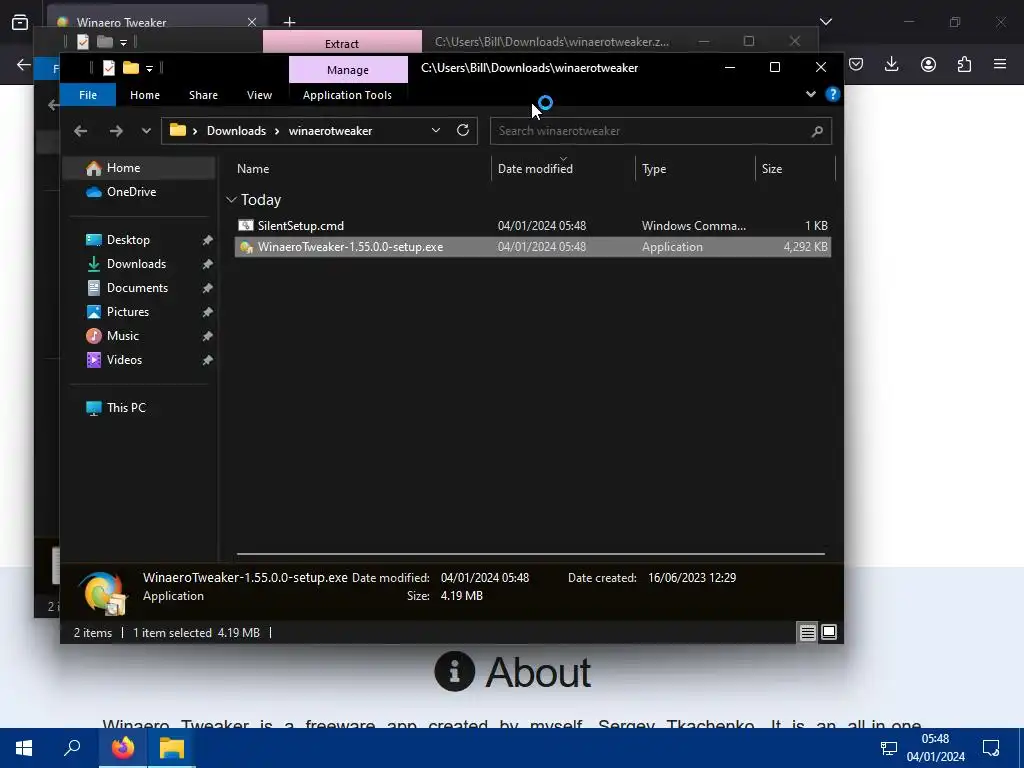Viewport: 1024px width, 768px height.
Task: Open Downloads in the navigation pane
Action: point(136,264)
